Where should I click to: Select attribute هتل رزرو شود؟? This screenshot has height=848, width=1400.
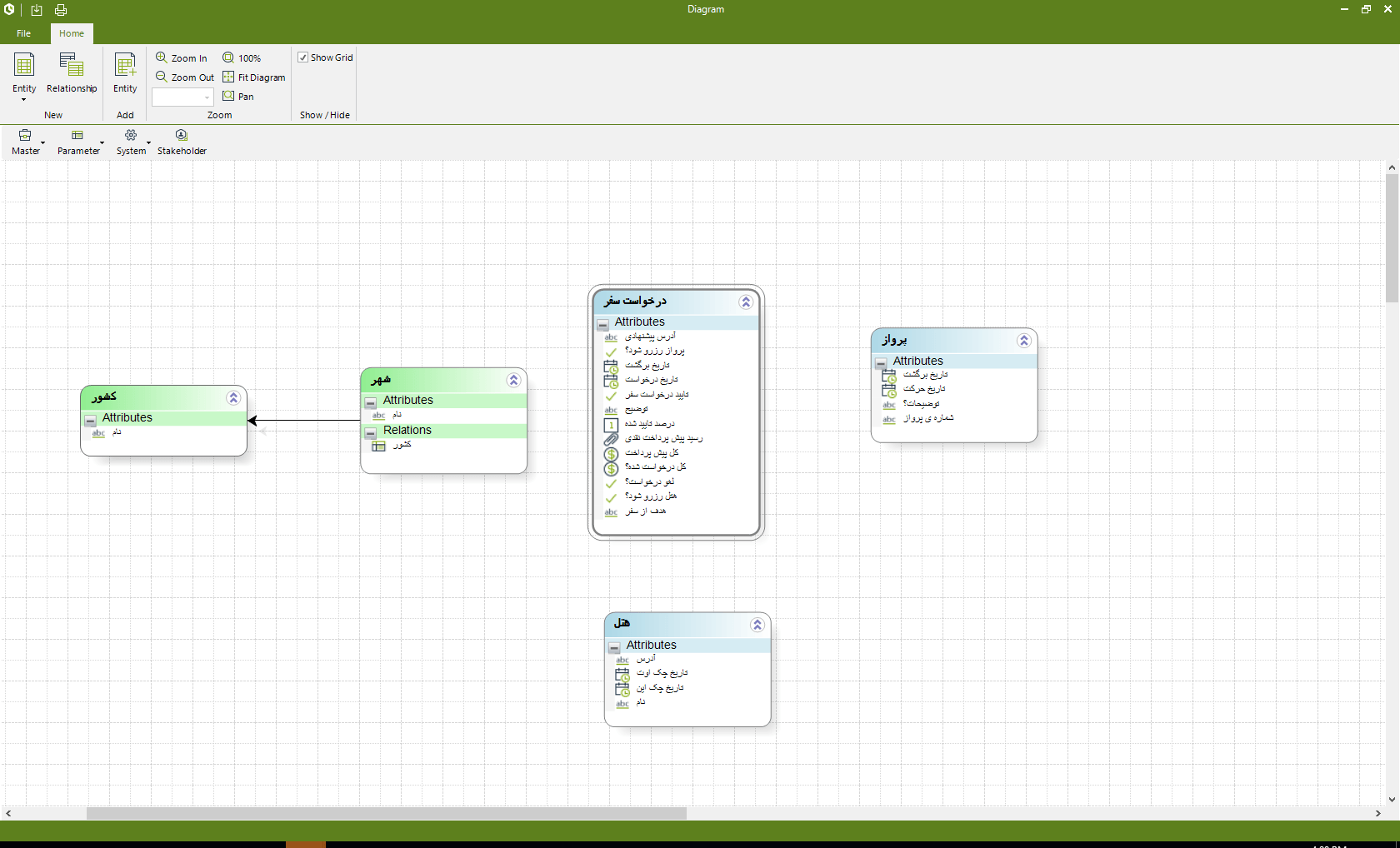(x=651, y=496)
